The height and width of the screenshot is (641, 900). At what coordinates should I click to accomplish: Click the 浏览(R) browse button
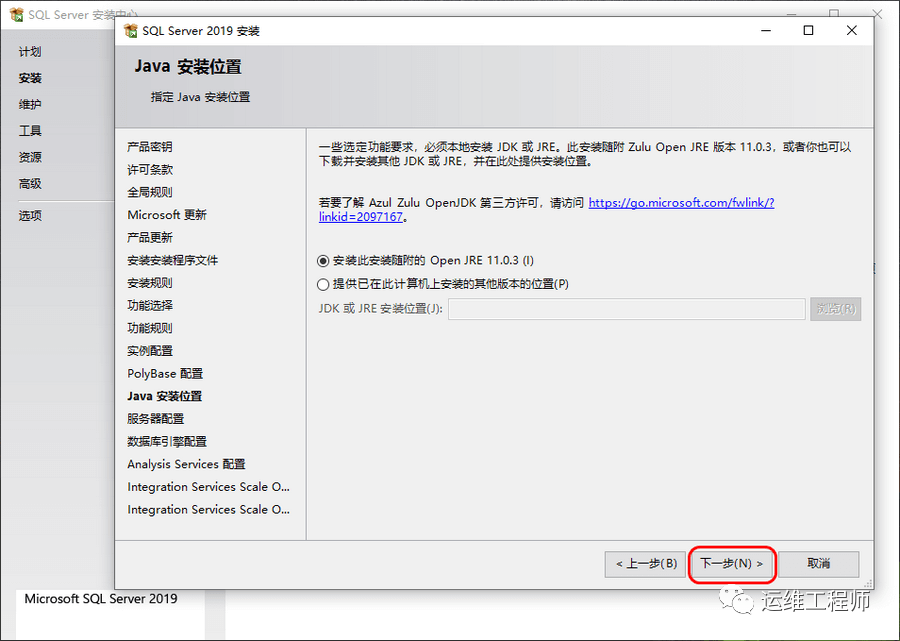point(836,309)
